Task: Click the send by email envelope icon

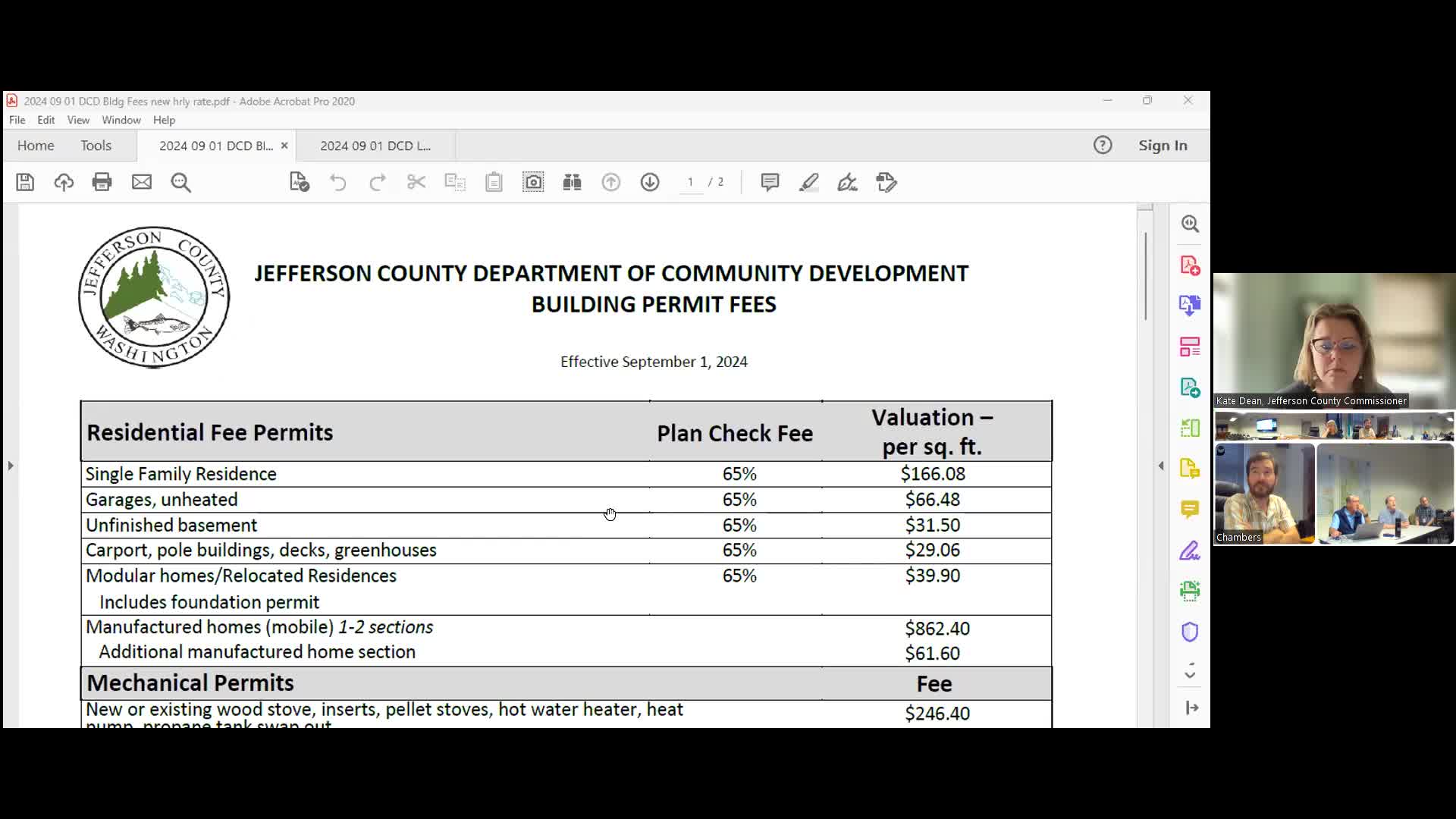Action: coord(142,182)
